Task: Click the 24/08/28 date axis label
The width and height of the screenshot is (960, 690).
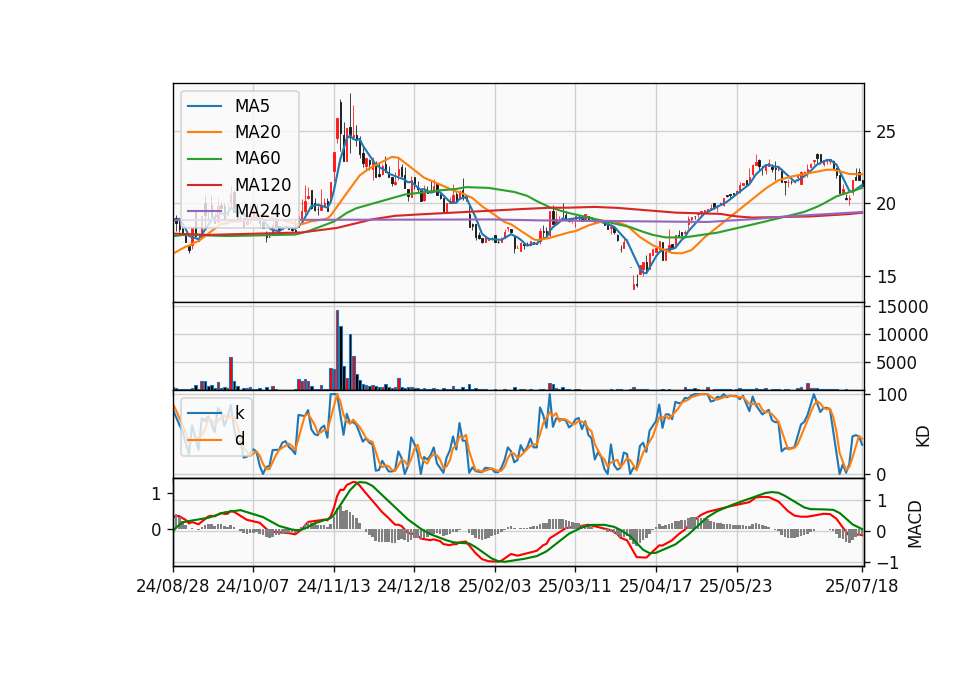Action: pyautogui.click(x=173, y=586)
